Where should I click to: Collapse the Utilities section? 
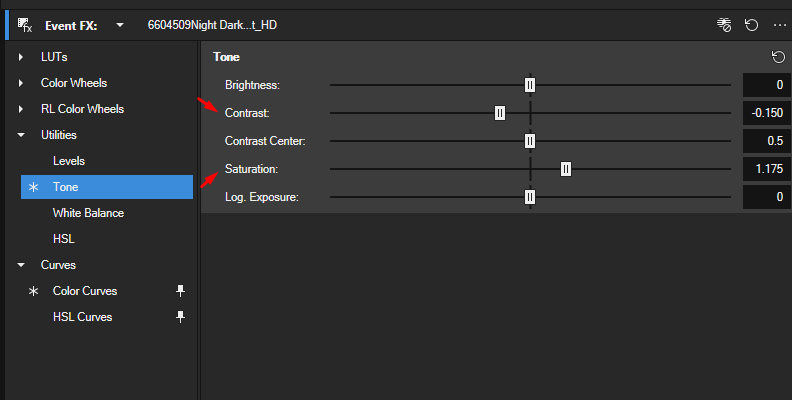click(21, 135)
